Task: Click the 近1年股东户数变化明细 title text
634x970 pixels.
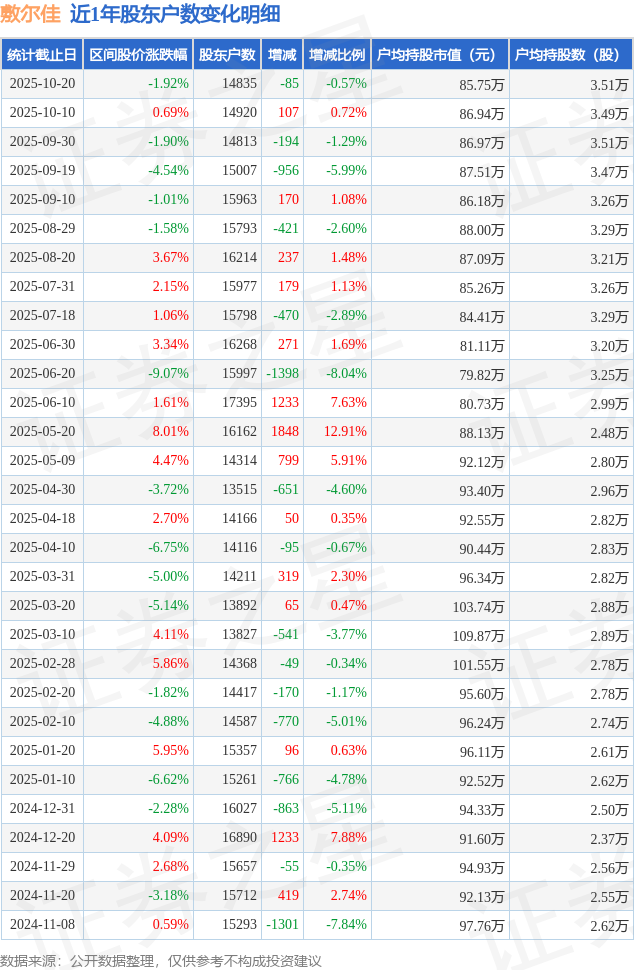Action: 175,14
